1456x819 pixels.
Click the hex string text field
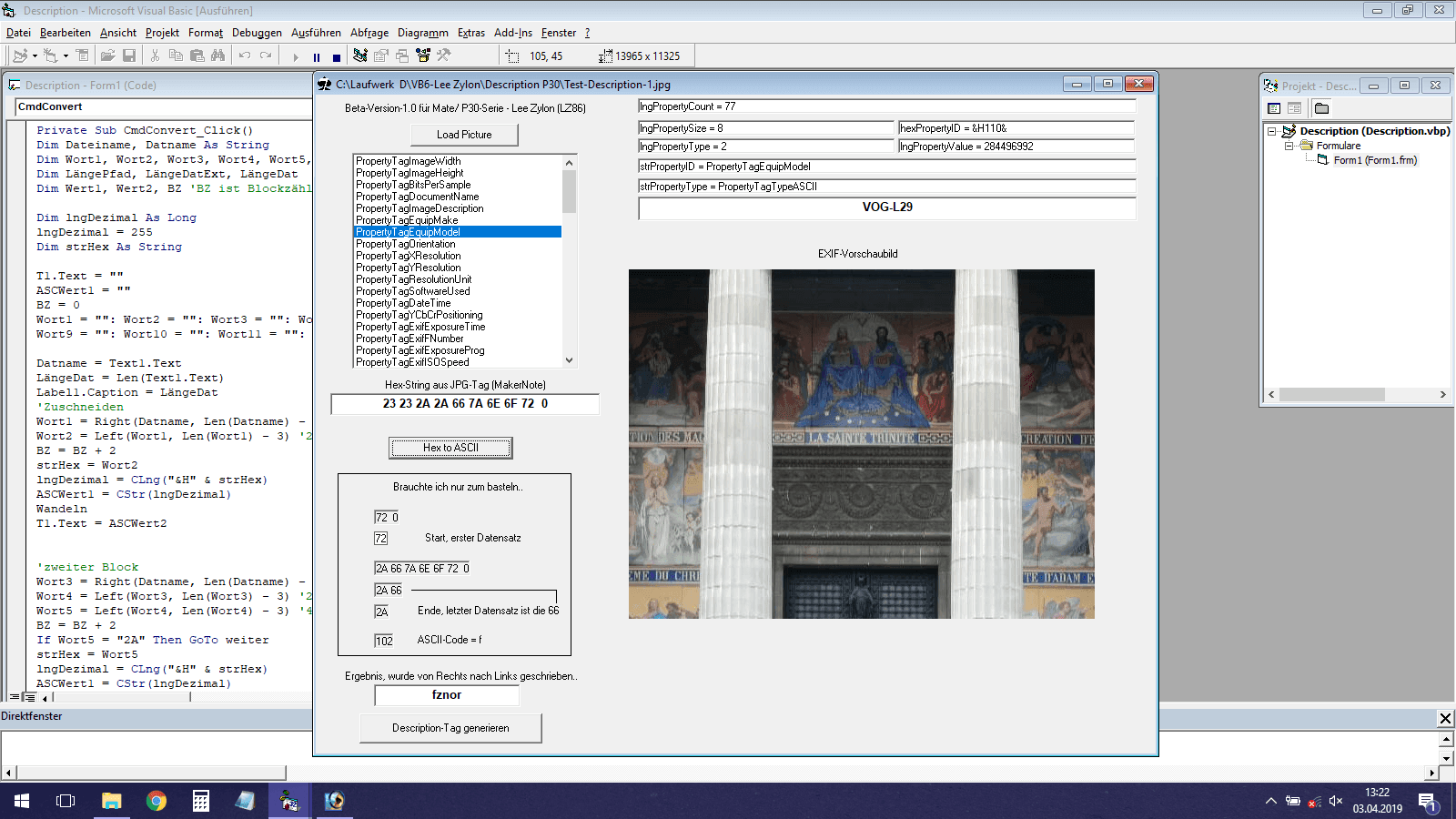click(x=465, y=404)
